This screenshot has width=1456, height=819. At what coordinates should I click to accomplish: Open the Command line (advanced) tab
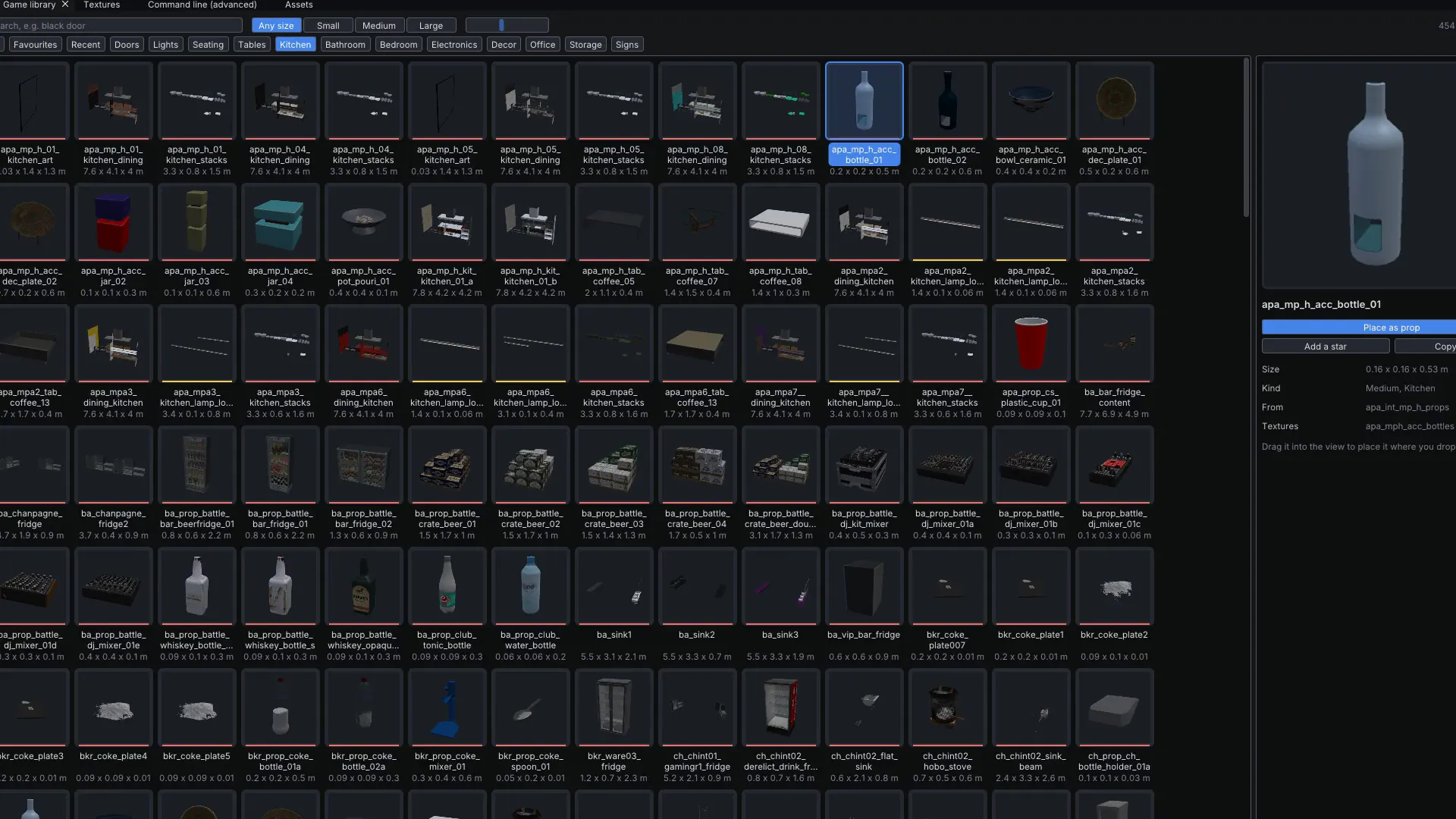202,5
